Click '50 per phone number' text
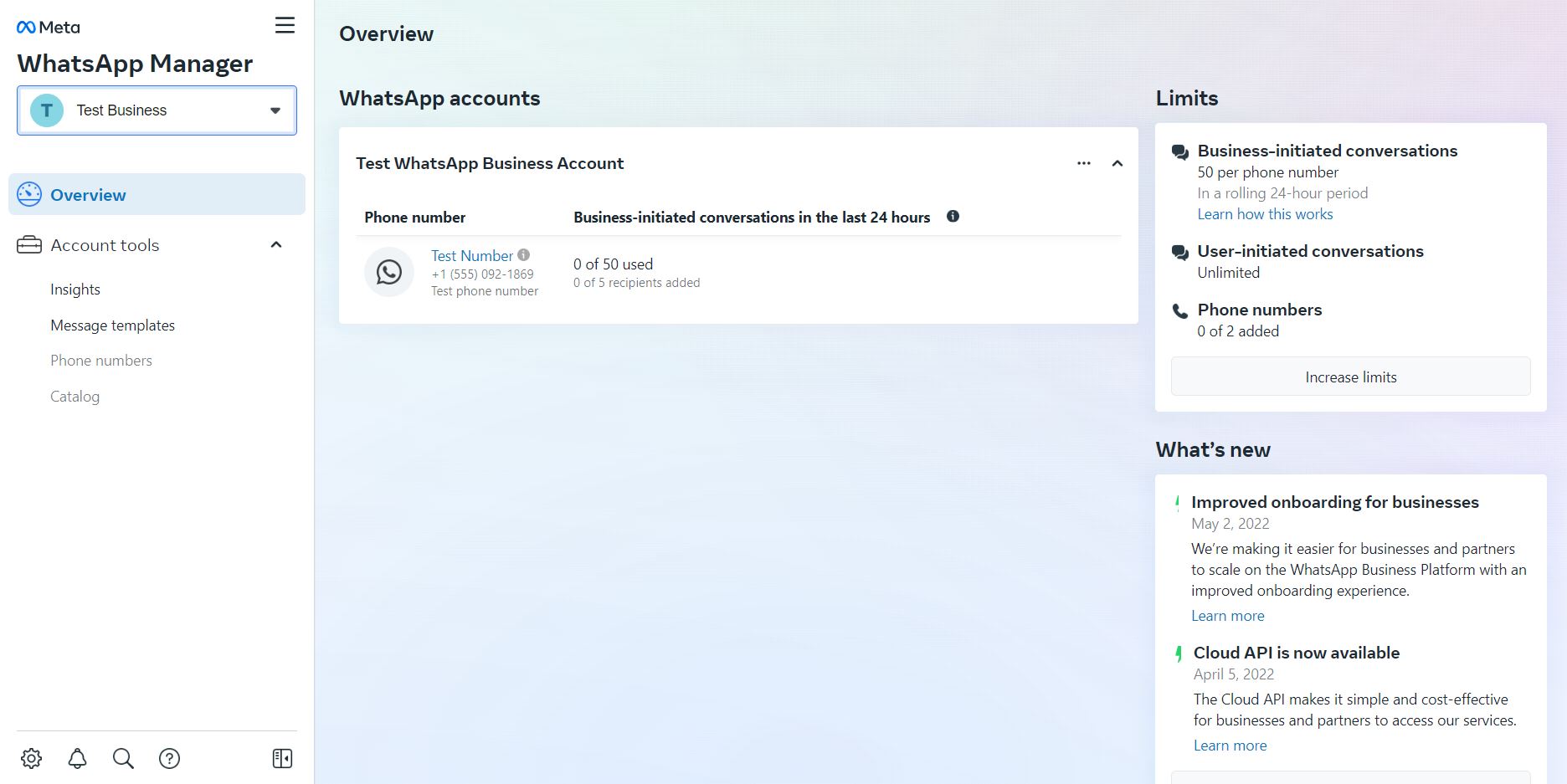 pyautogui.click(x=1268, y=172)
